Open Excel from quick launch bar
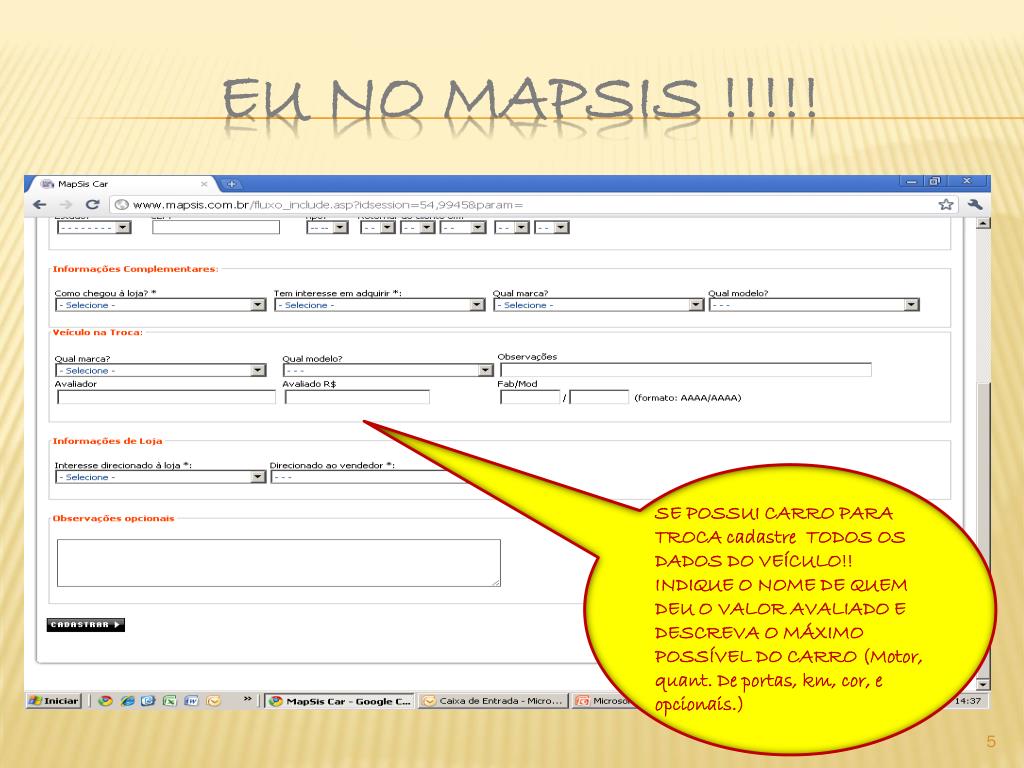This screenshot has width=1024, height=768. tap(170, 701)
